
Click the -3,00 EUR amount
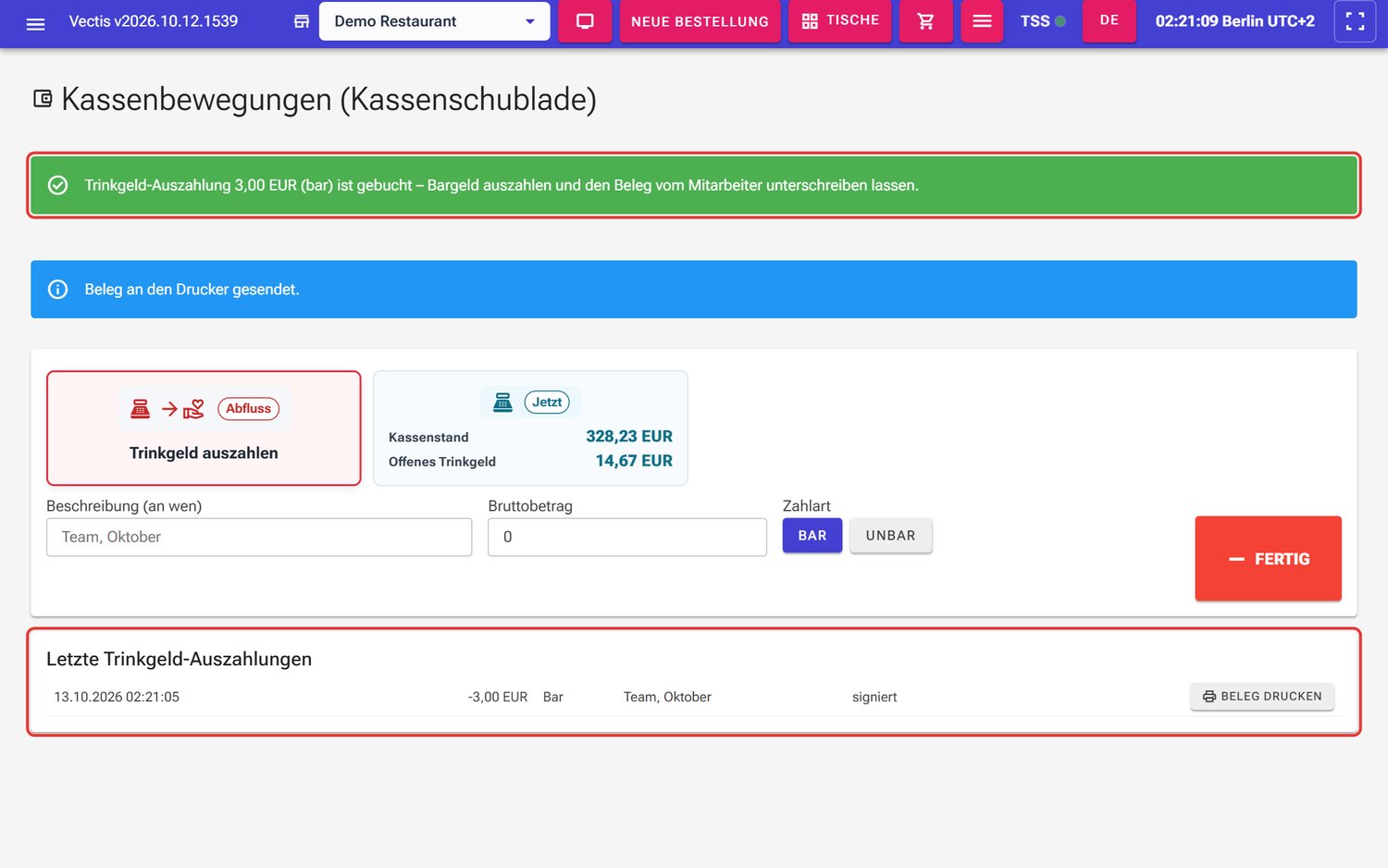498,697
